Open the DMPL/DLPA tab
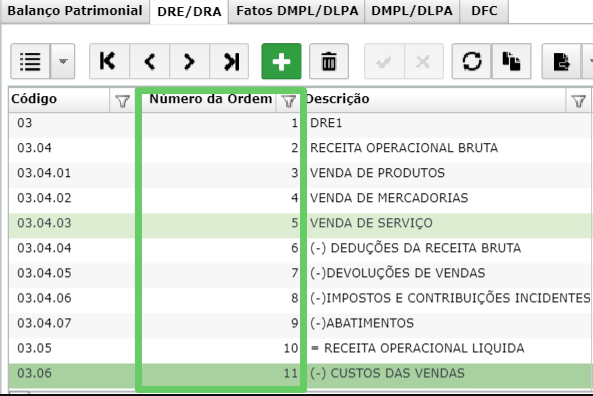Viewport: 593px width, 396px height. click(412, 11)
